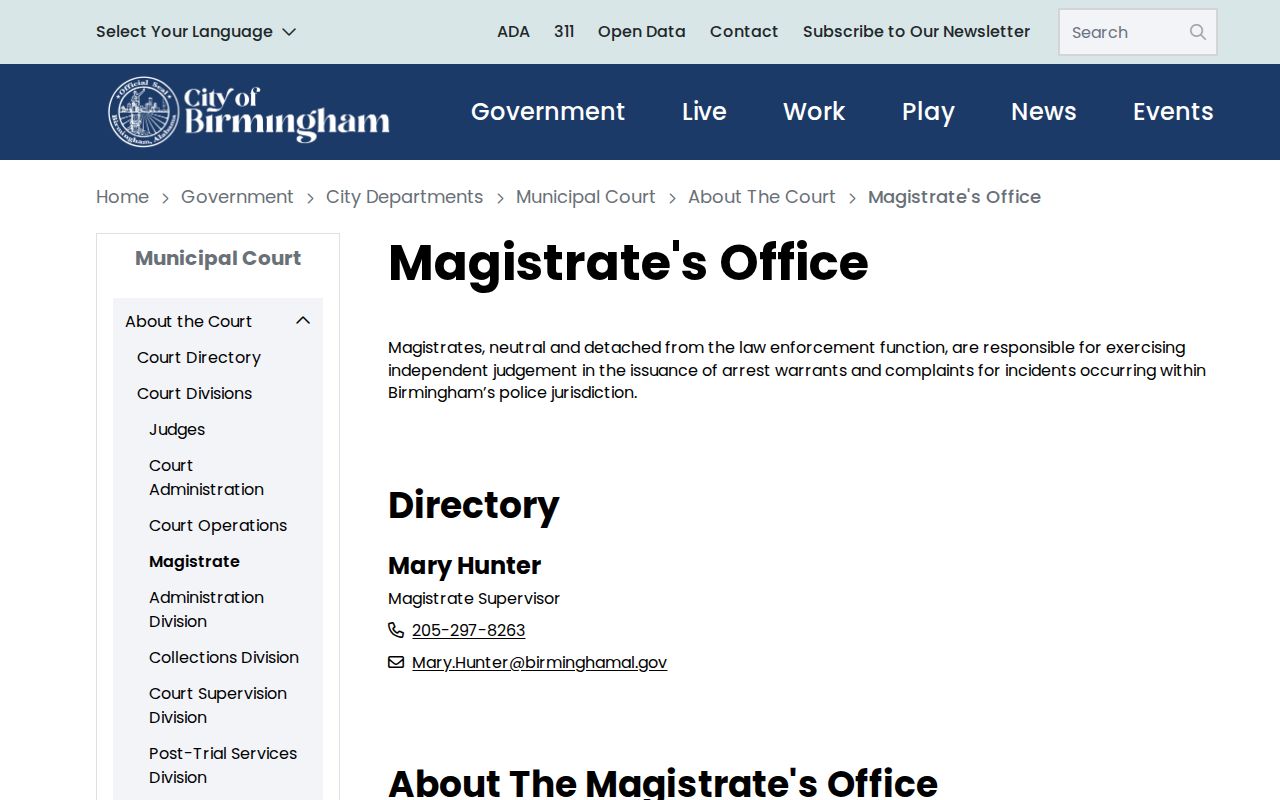
Task: Select Administration Division in sidebar
Action: 206,609
